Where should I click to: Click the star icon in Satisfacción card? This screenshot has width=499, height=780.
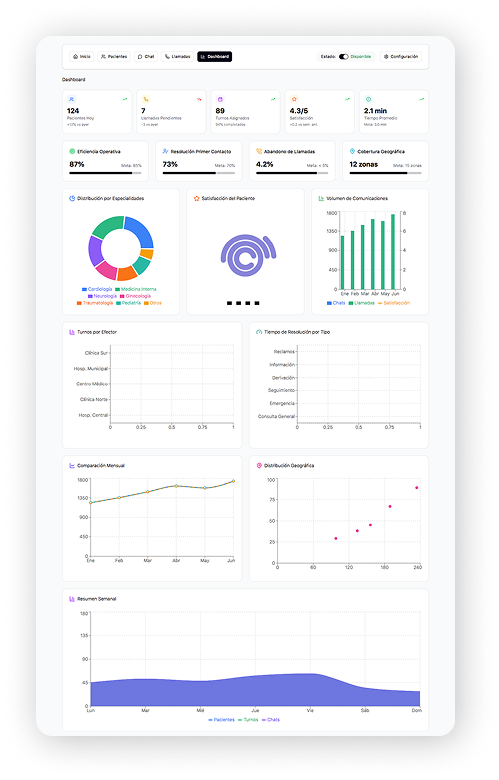[294, 99]
